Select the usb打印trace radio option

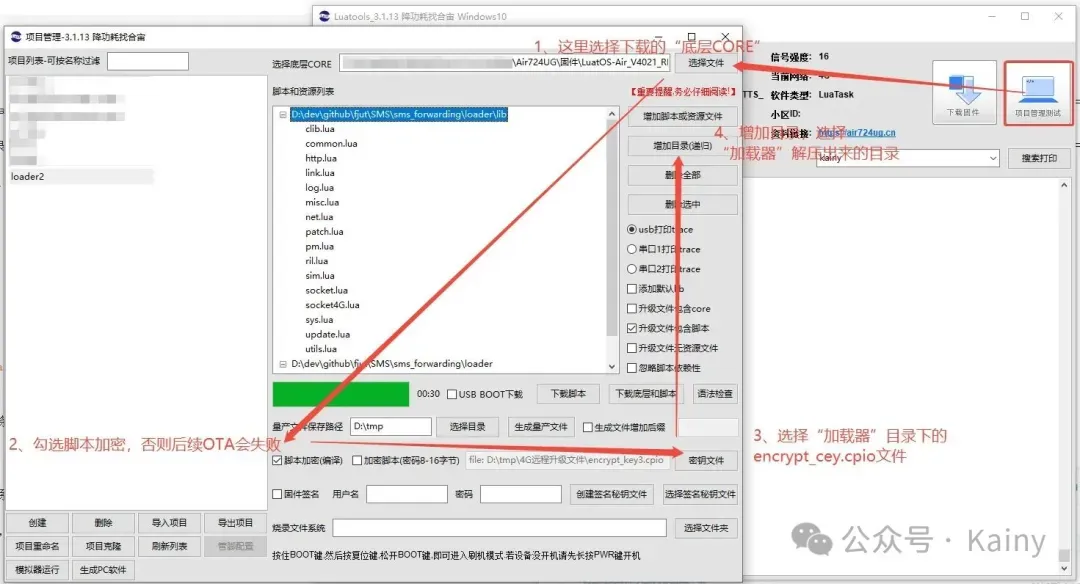pyautogui.click(x=632, y=229)
